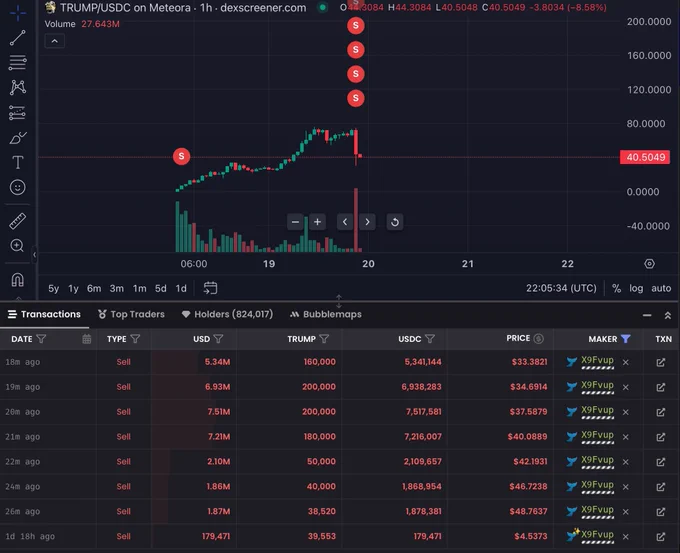Activate the zoom in tool
Image resolution: width=680 pixels, height=553 pixels.
point(17,246)
